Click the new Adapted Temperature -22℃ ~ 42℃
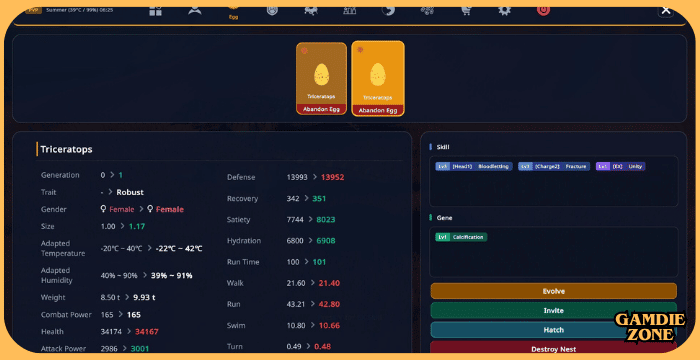The height and width of the screenshot is (360, 700). [x=179, y=248]
